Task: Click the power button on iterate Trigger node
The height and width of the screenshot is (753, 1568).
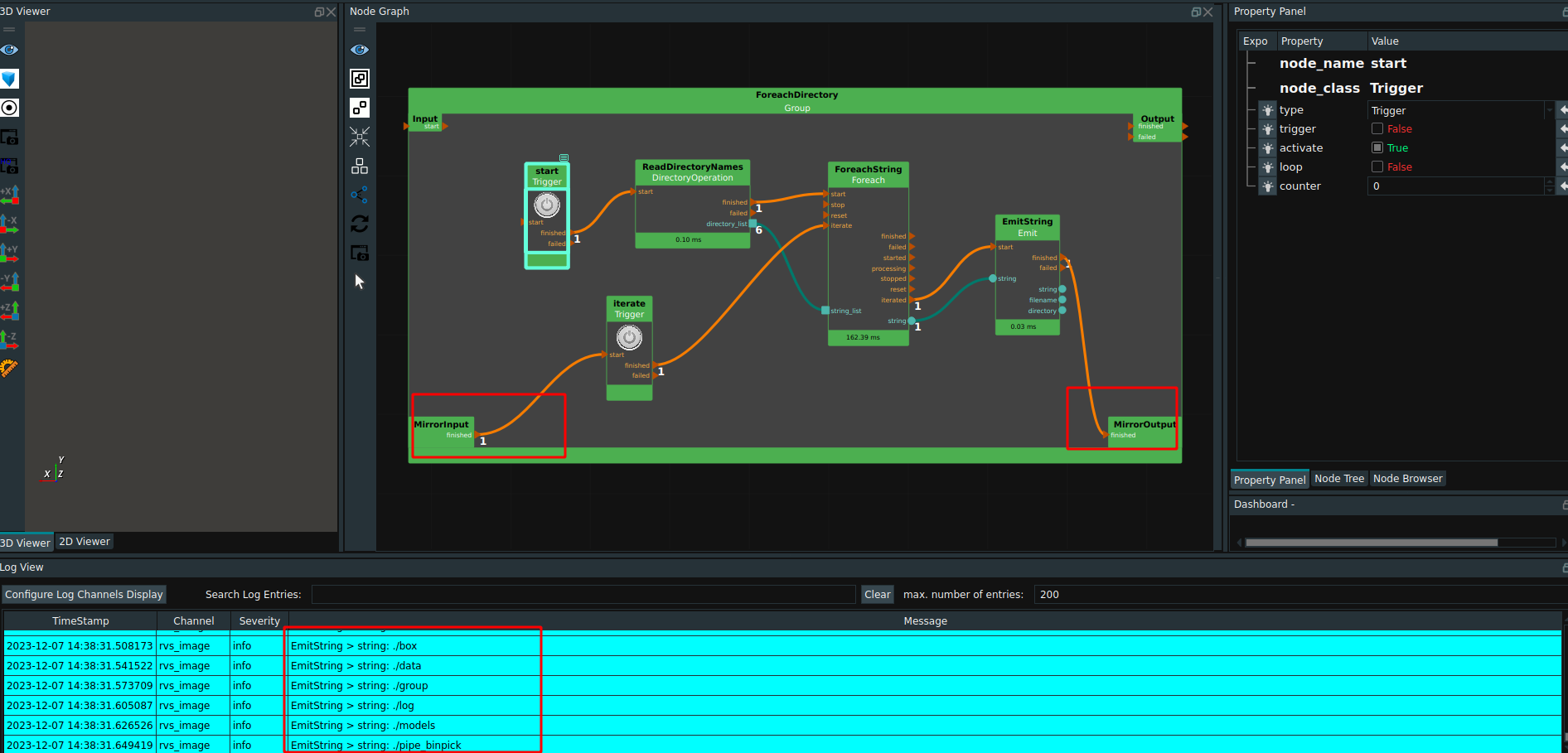Action: [629, 337]
